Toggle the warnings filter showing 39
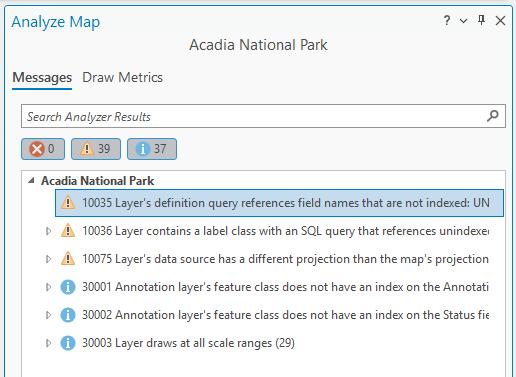This screenshot has height=377, width=516. 96,149
